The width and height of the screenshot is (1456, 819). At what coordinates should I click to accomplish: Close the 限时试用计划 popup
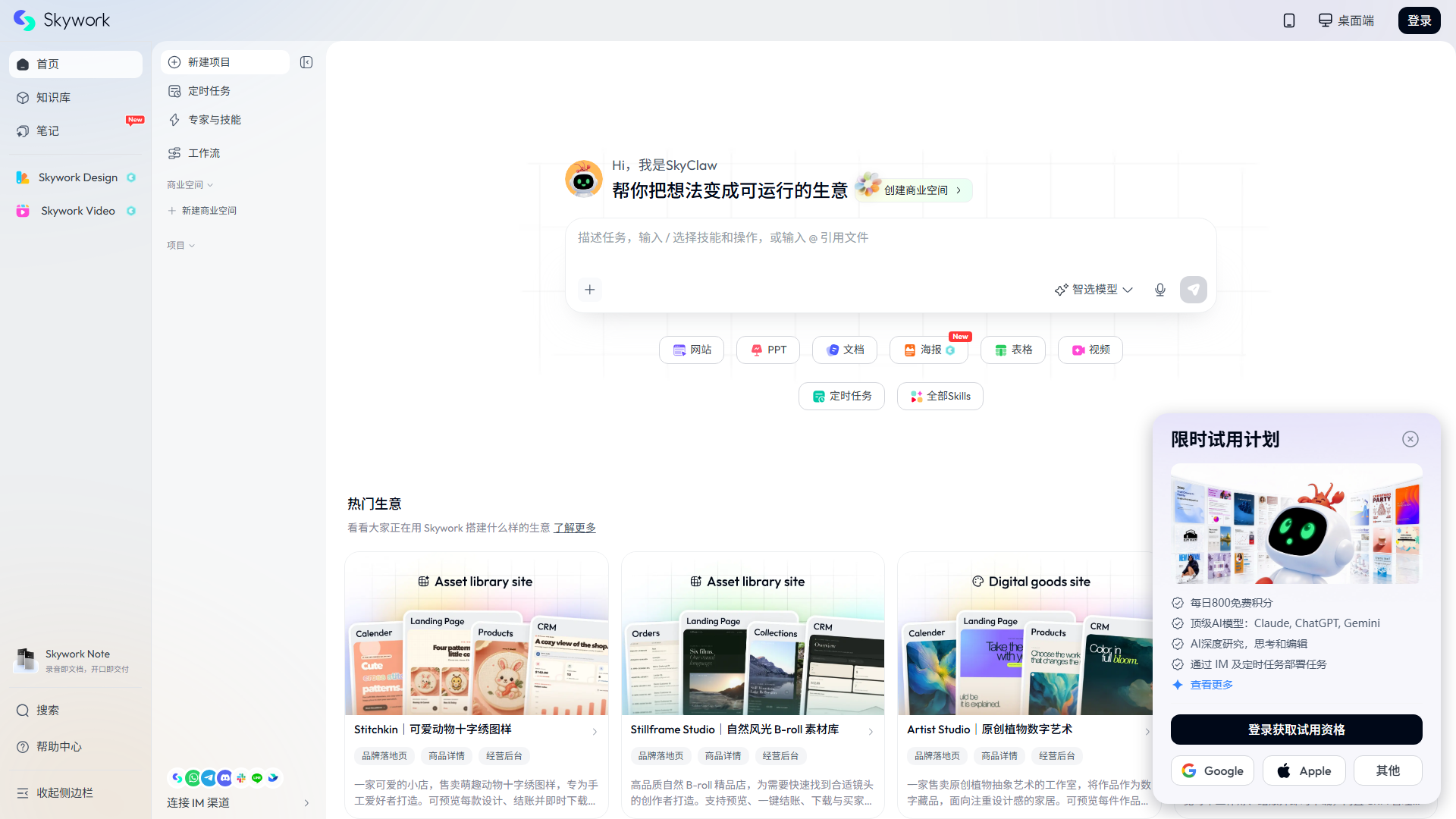(1410, 439)
